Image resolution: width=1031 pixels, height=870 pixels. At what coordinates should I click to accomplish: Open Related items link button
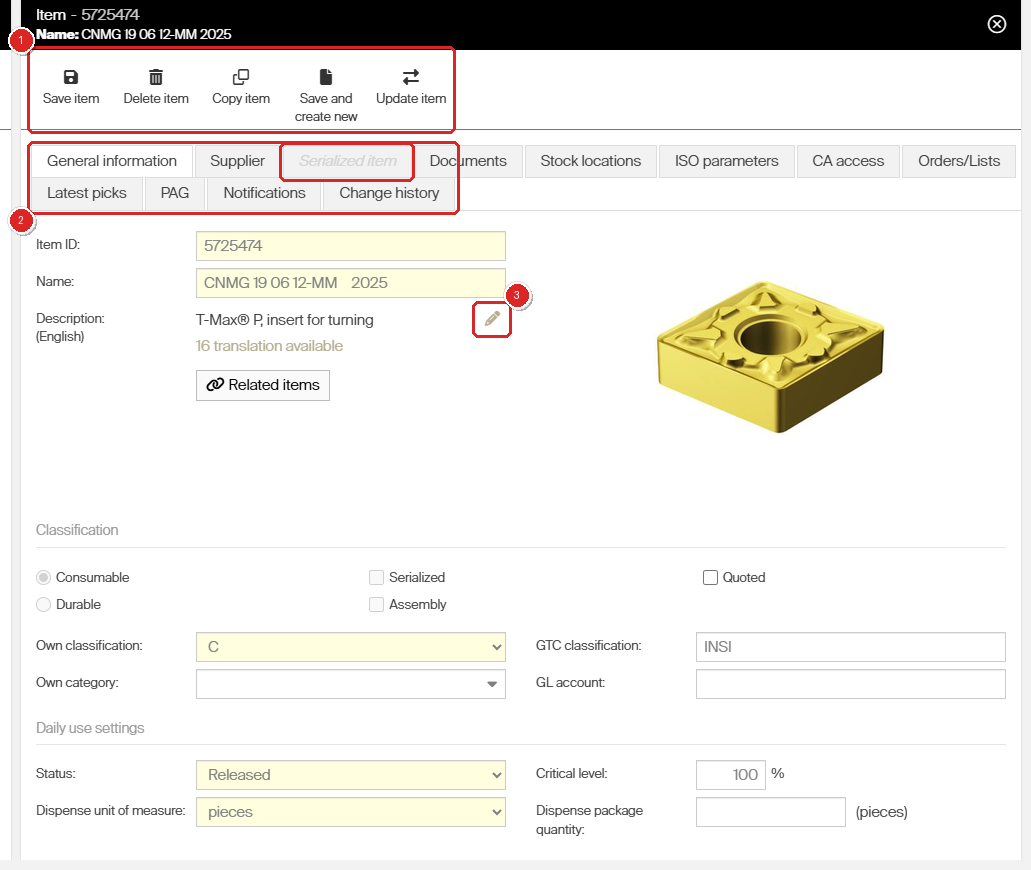coord(263,385)
